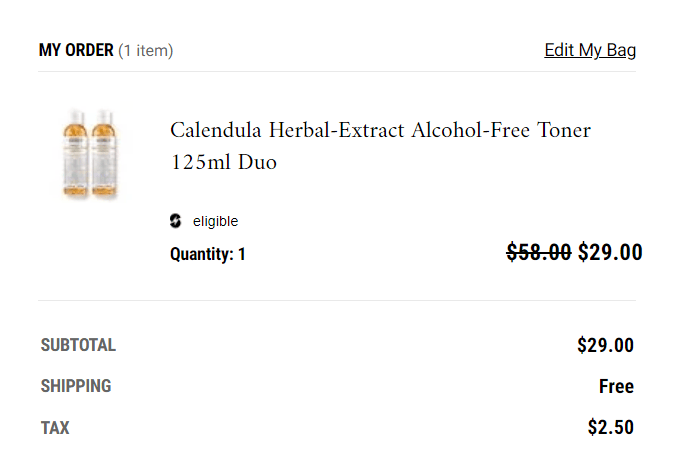Click the eligible label text

215,222
